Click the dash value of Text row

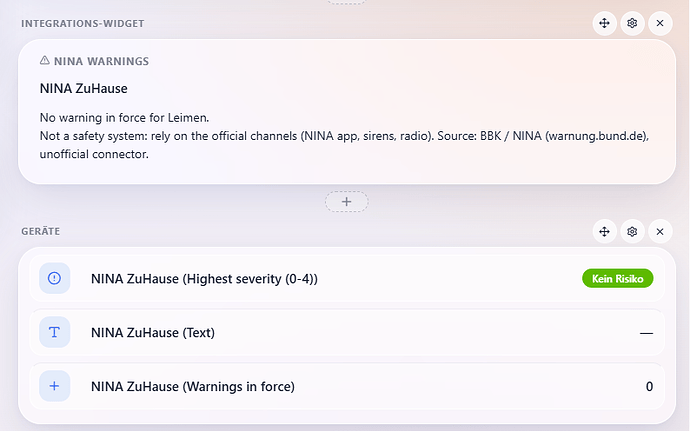pos(646,333)
